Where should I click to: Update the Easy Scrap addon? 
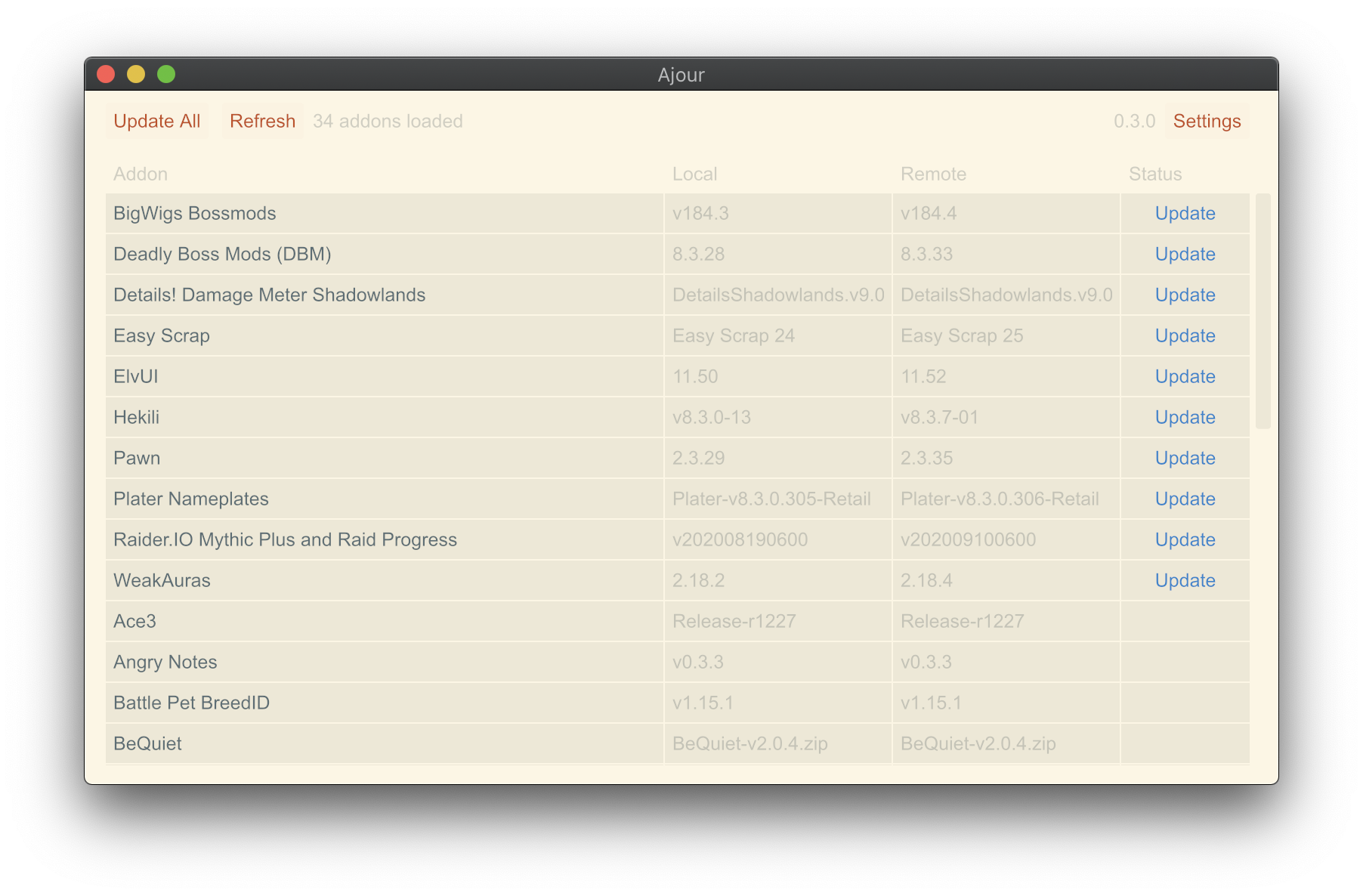pos(1185,335)
